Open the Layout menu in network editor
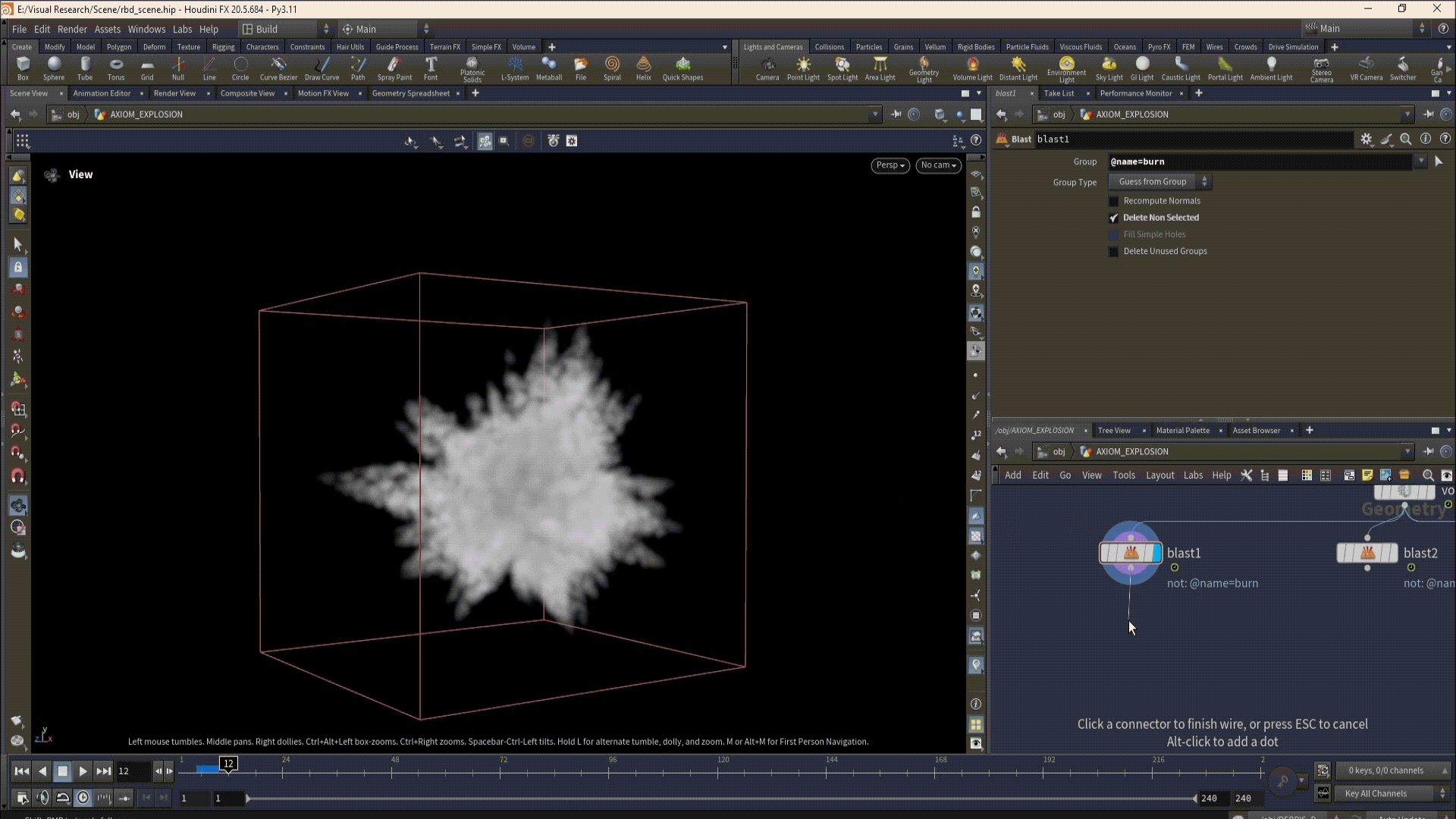 pyautogui.click(x=1159, y=475)
